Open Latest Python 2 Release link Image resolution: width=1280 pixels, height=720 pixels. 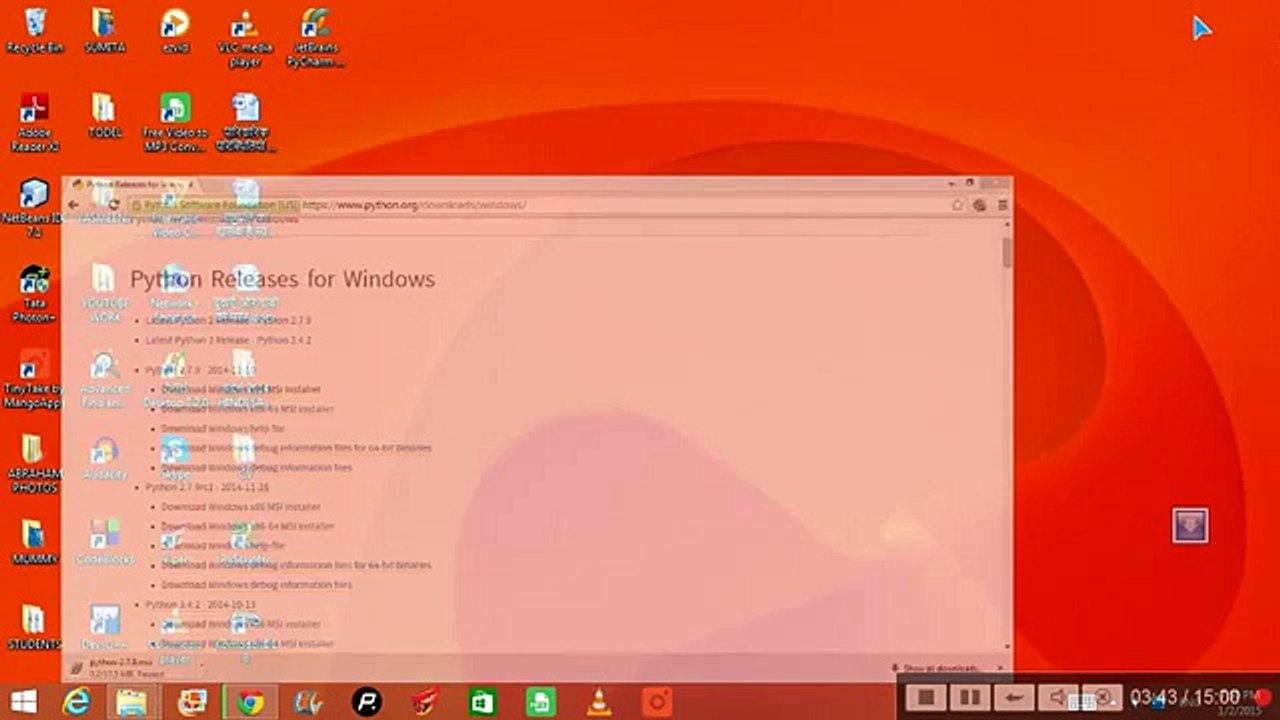(x=228, y=320)
